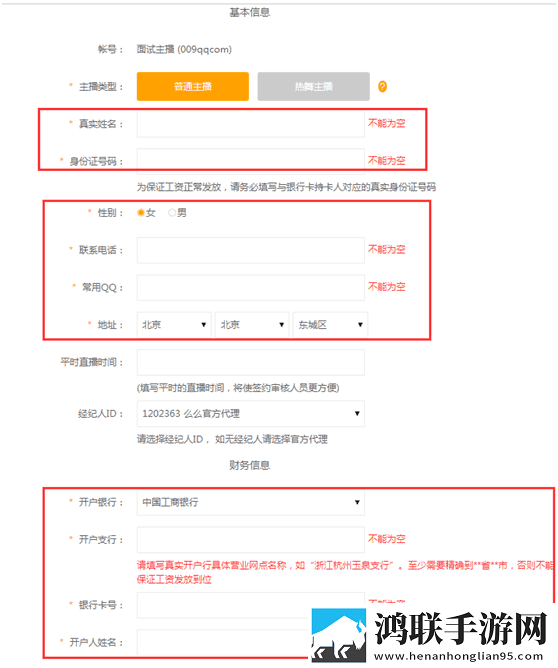Focus the 常用QQ input field
The height and width of the screenshot is (668, 558).
point(250,288)
